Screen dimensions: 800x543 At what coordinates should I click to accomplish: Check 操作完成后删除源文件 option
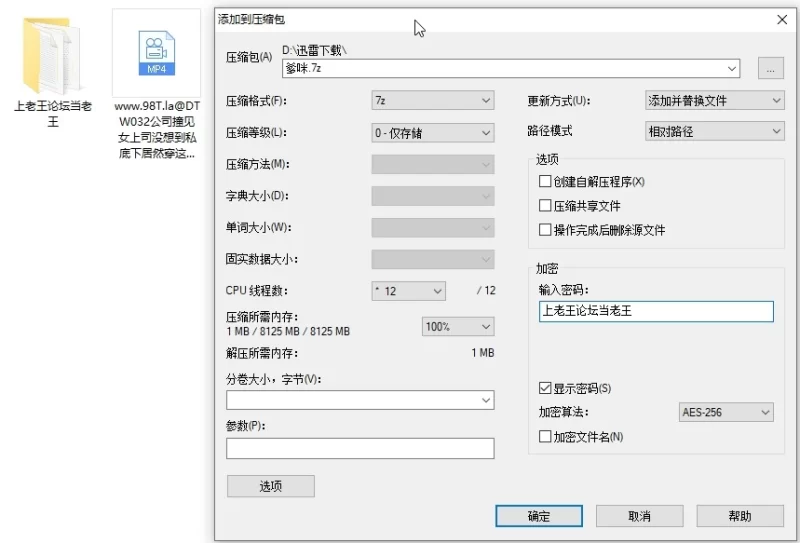(545, 230)
